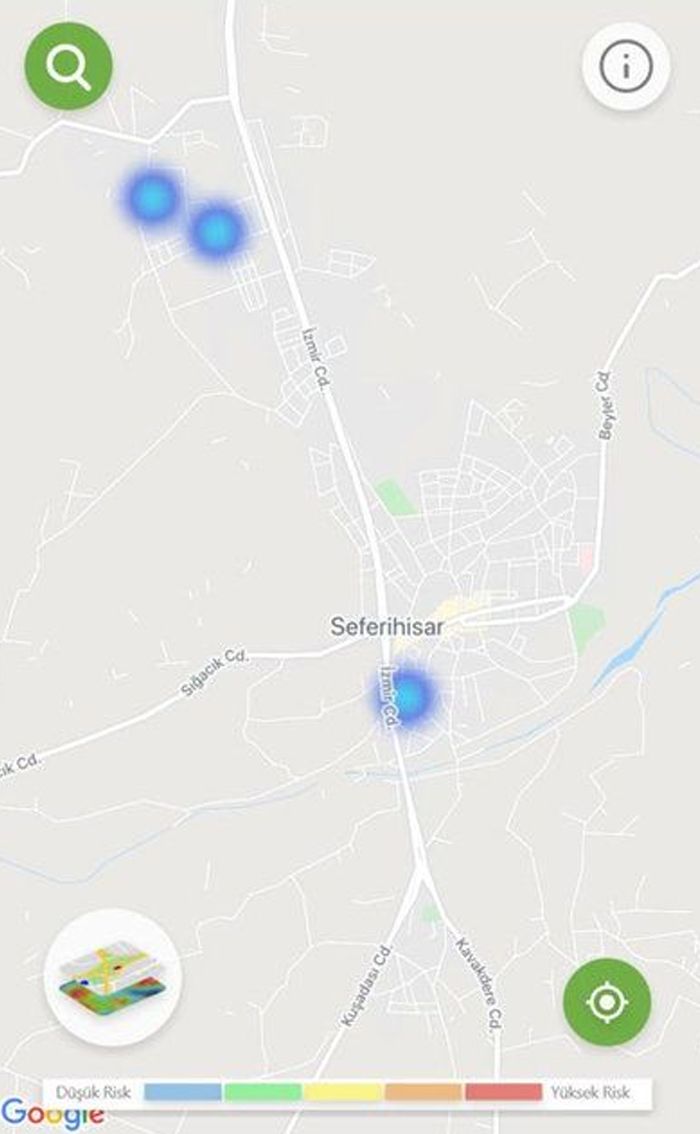Click the Google logo
Viewport: 700px width, 1134px height.
(x=52, y=1114)
